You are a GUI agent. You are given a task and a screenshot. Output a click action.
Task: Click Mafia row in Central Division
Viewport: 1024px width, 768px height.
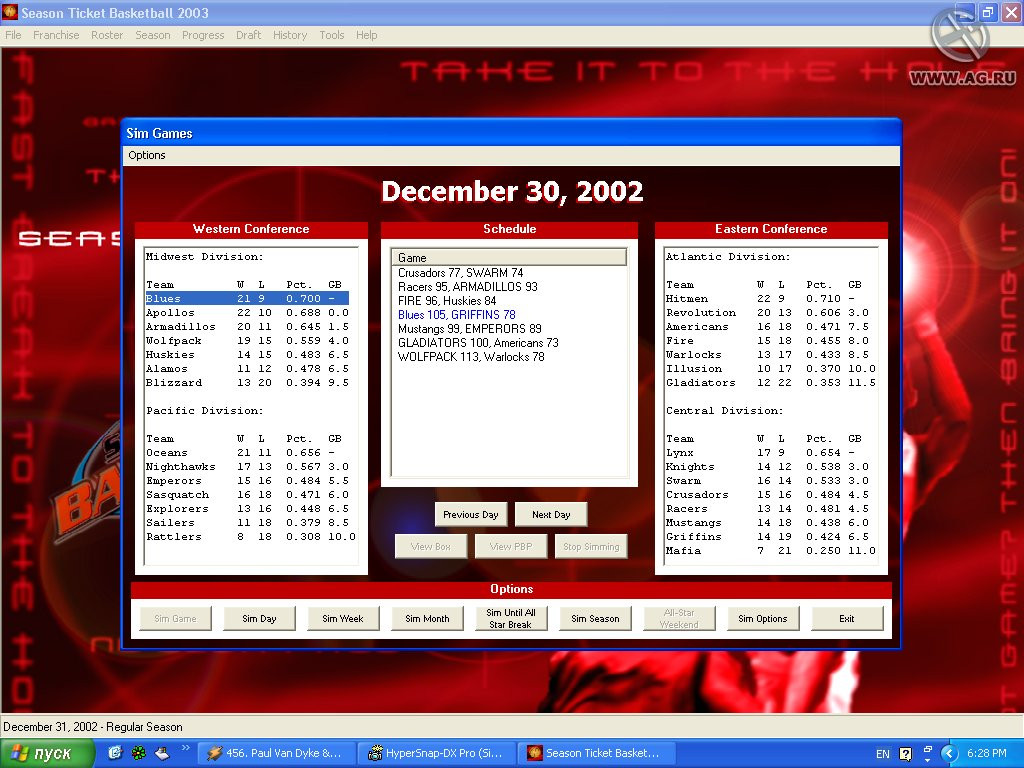click(x=771, y=551)
